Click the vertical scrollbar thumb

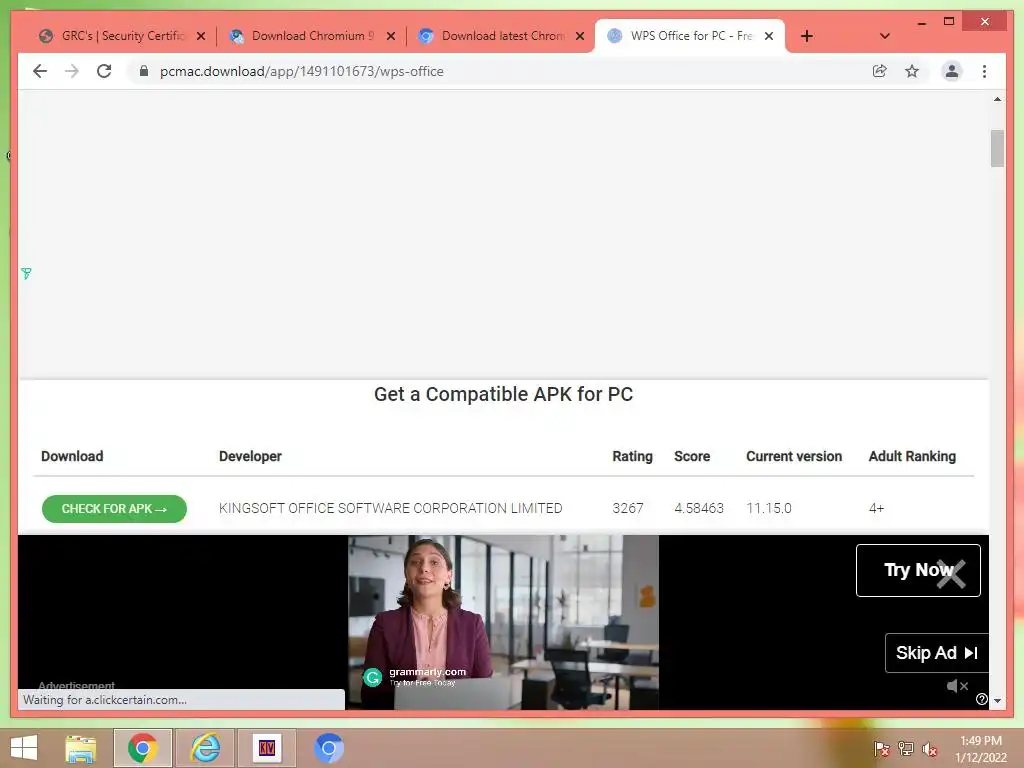pyautogui.click(x=997, y=148)
